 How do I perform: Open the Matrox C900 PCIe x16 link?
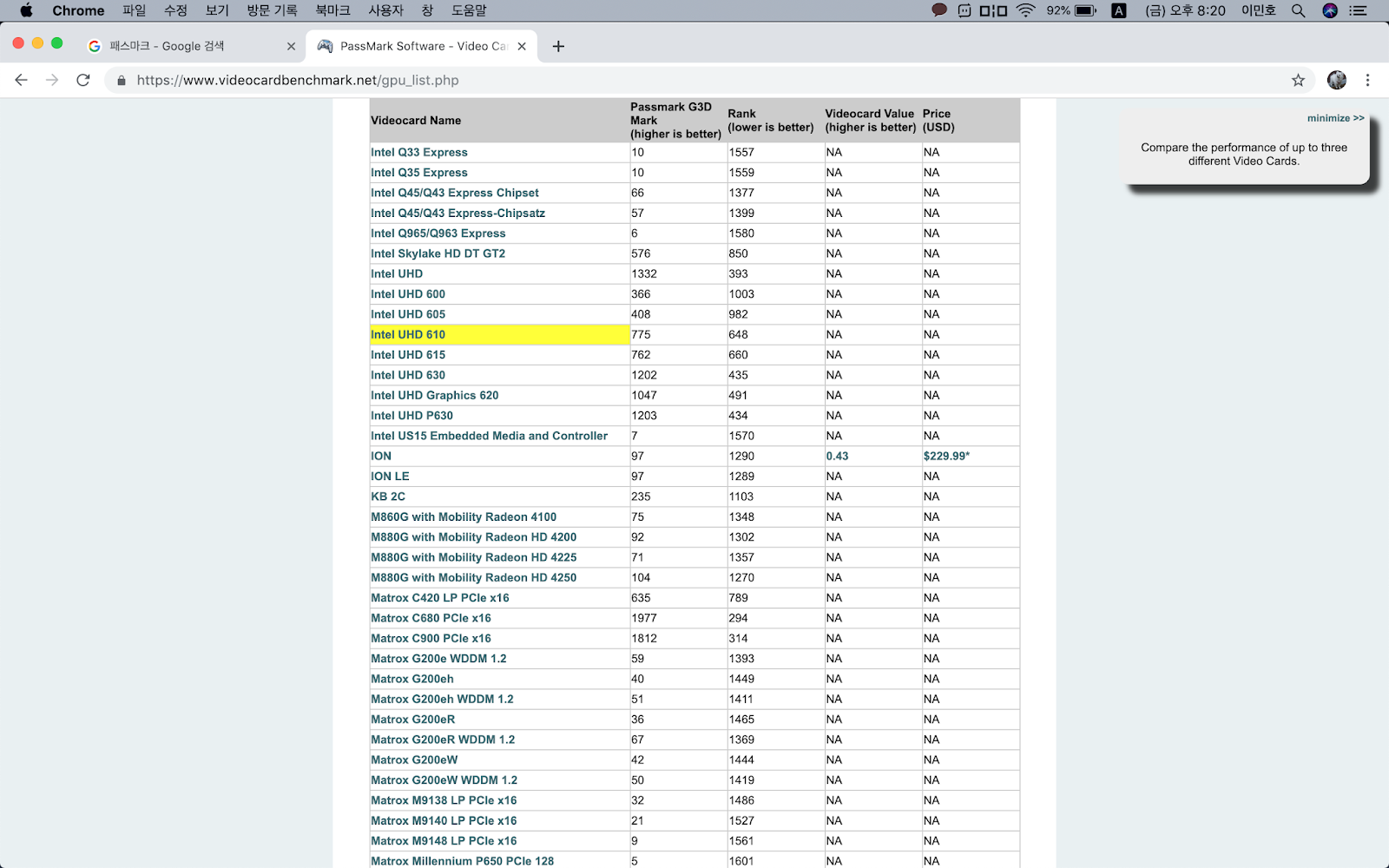pos(431,638)
